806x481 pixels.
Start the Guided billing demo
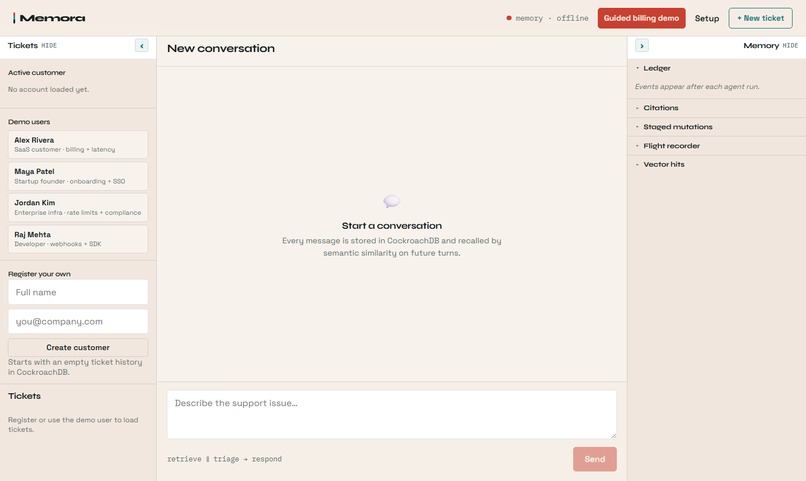tap(641, 18)
